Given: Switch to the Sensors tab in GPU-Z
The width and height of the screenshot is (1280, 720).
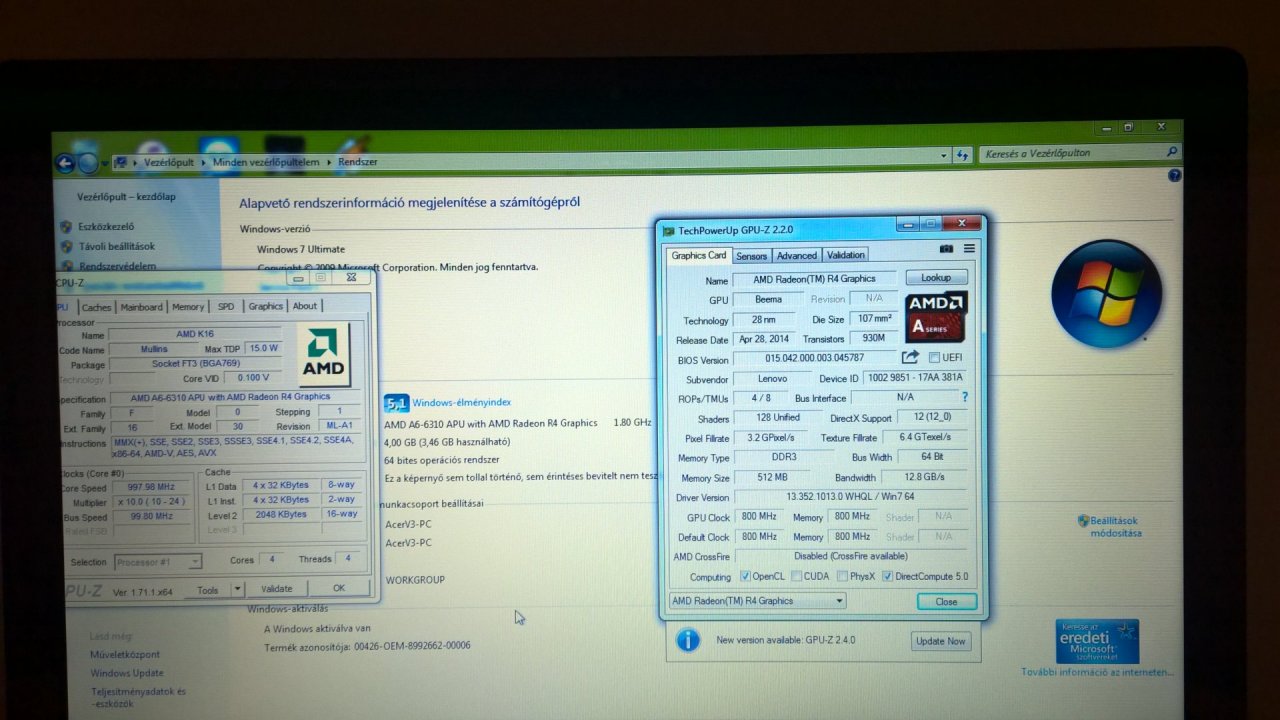Looking at the screenshot, I should click(x=752, y=256).
